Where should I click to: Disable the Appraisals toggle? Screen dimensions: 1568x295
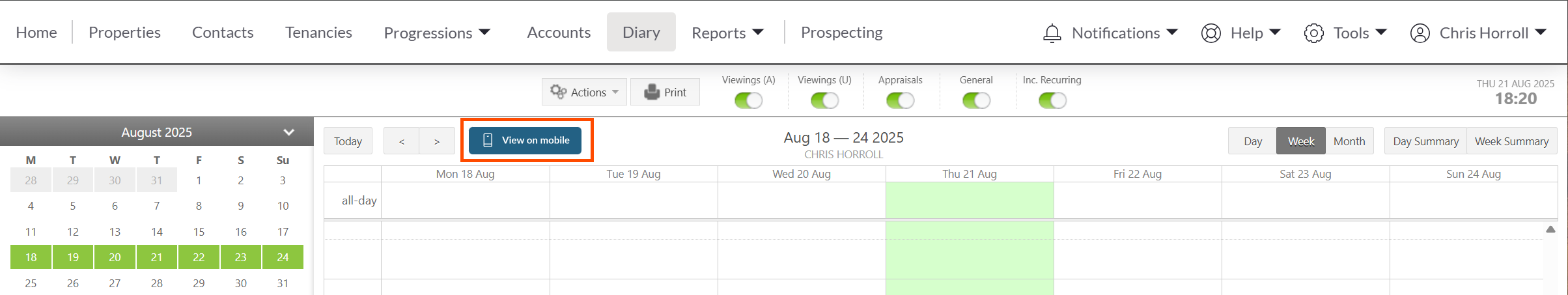click(x=900, y=100)
